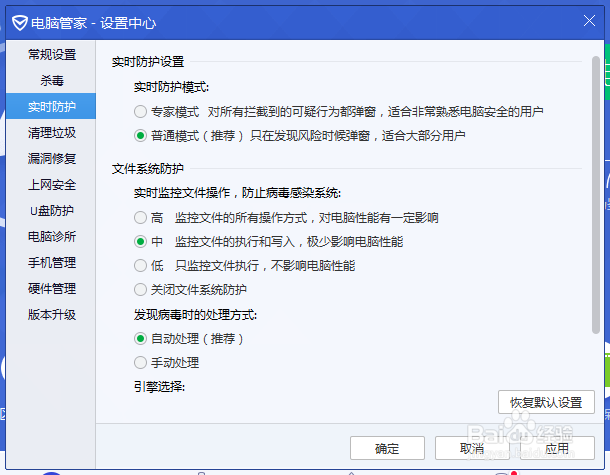Select the 专家模式 radio button

140,112
